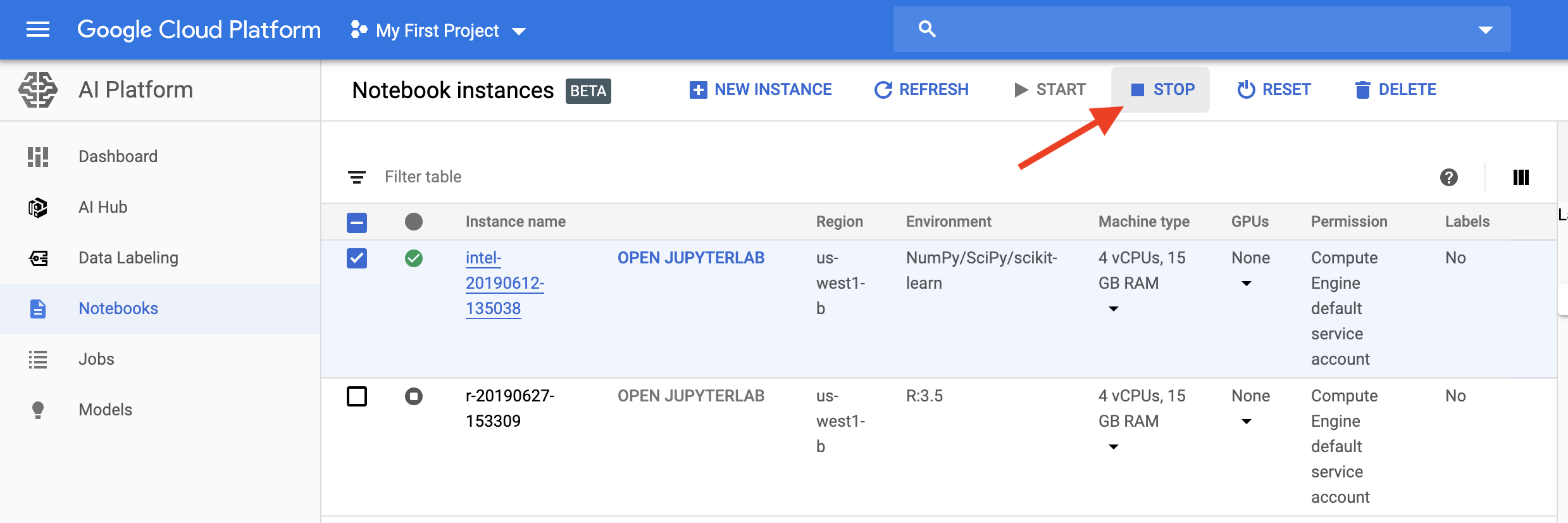Image resolution: width=1568 pixels, height=523 pixels.
Task: Click the AI Platform sidebar heading
Action: pos(135,90)
